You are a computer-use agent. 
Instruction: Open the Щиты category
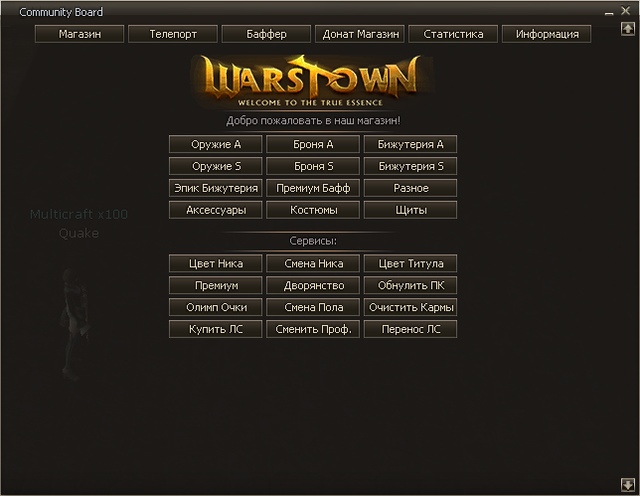click(410, 210)
